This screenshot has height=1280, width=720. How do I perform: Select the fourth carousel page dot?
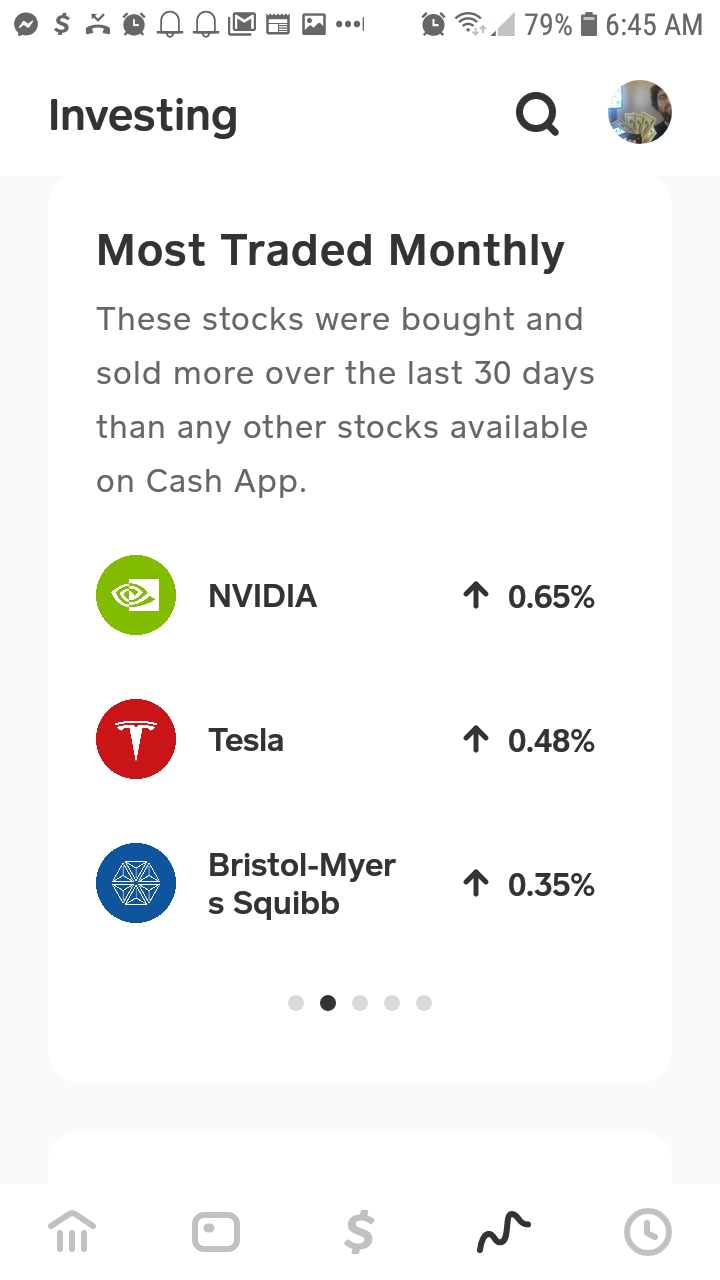point(392,1003)
